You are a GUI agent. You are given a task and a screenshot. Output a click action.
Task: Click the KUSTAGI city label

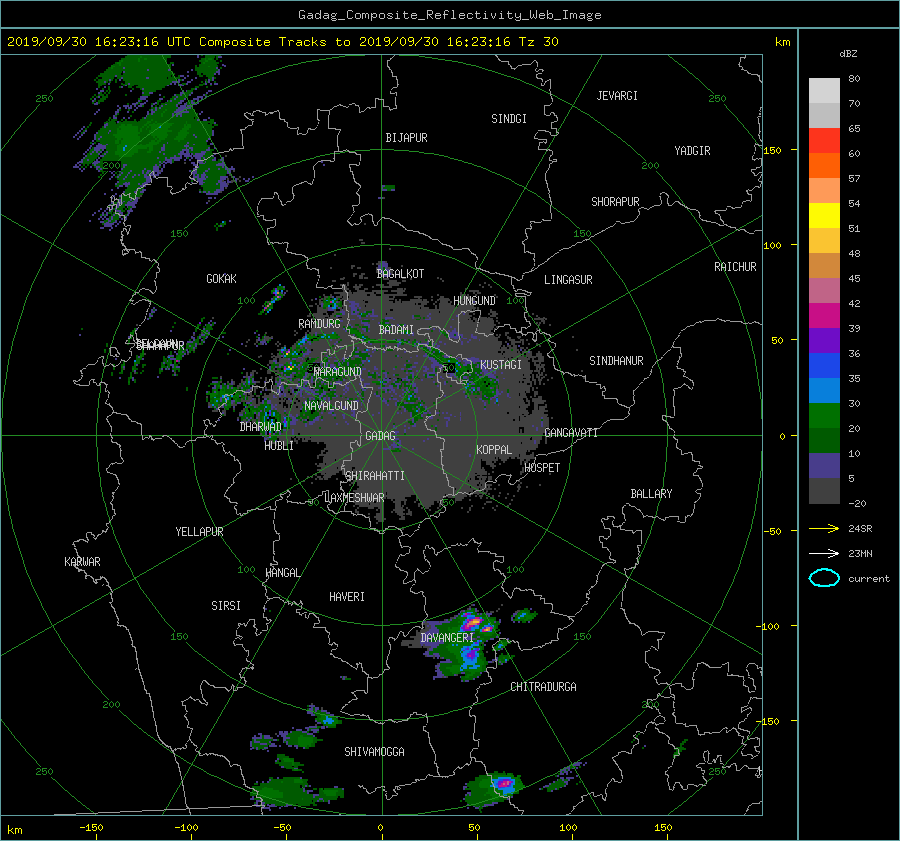(x=501, y=365)
